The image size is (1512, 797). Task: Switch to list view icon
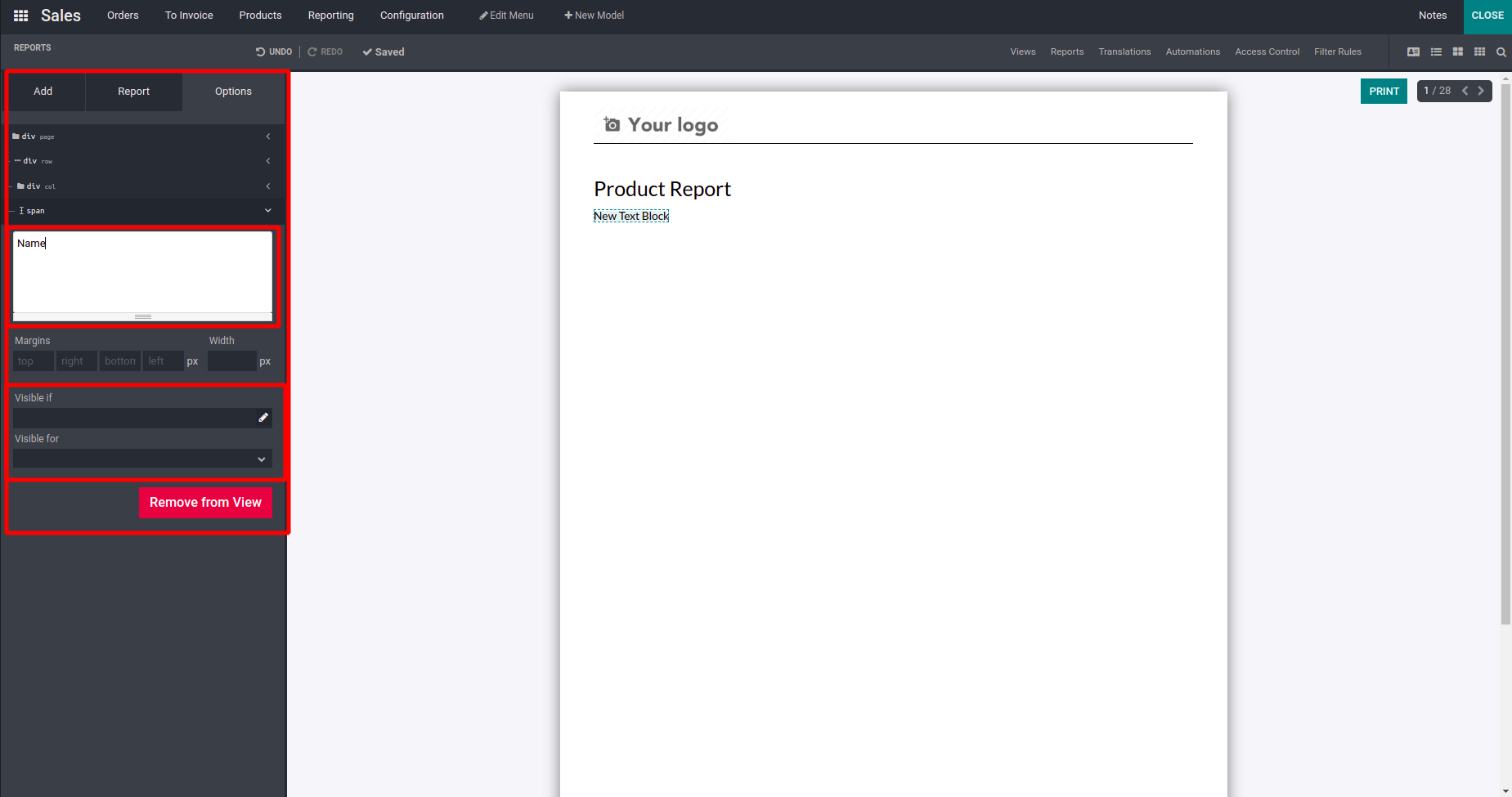[1436, 51]
